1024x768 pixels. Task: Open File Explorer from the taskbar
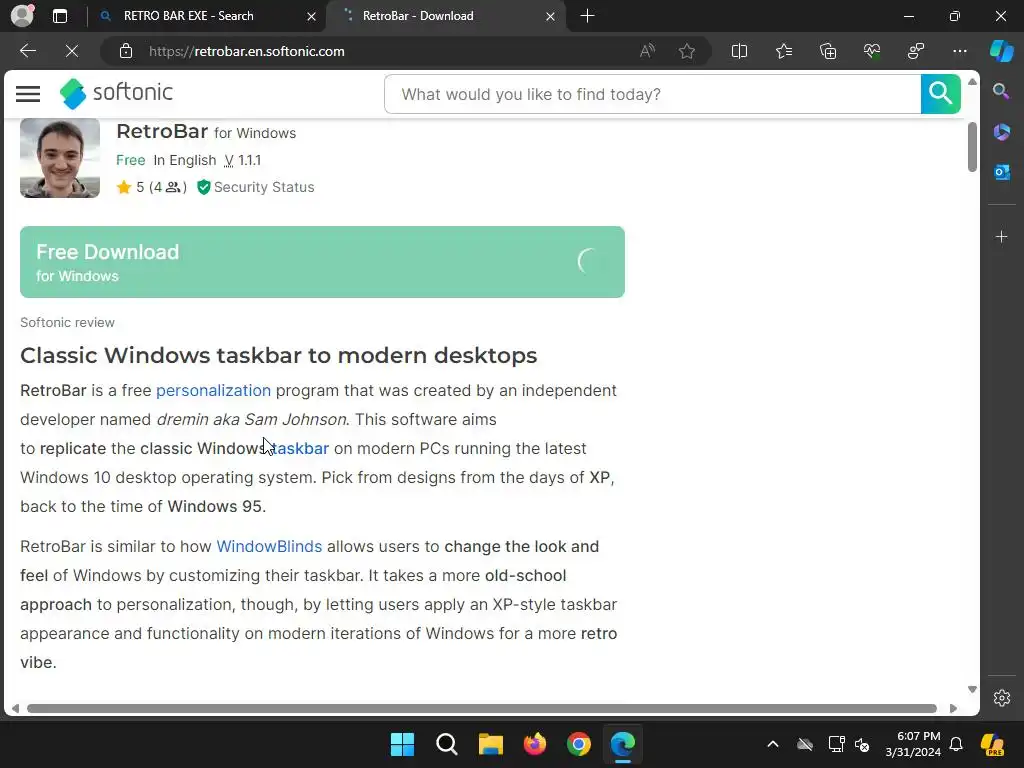(490, 744)
